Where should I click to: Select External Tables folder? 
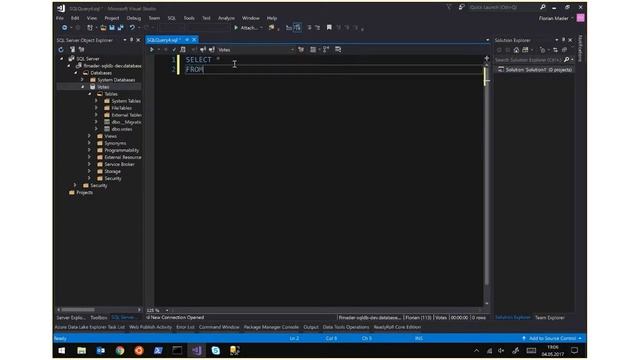[x=126, y=115]
